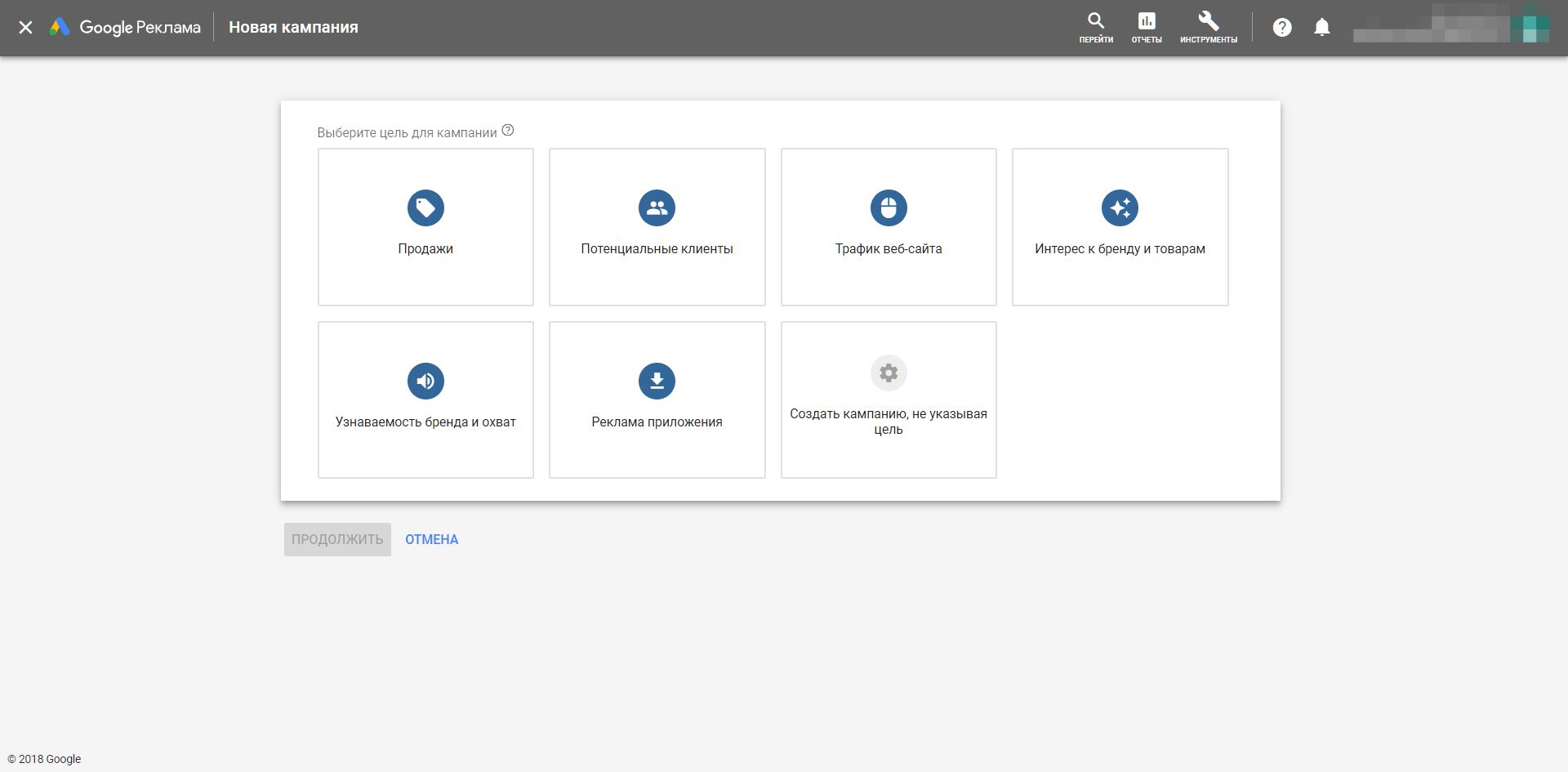Open the notifications bell
Image resolution: width=1568 pixels, height=772 pixels.
[x=1321, y=28]
